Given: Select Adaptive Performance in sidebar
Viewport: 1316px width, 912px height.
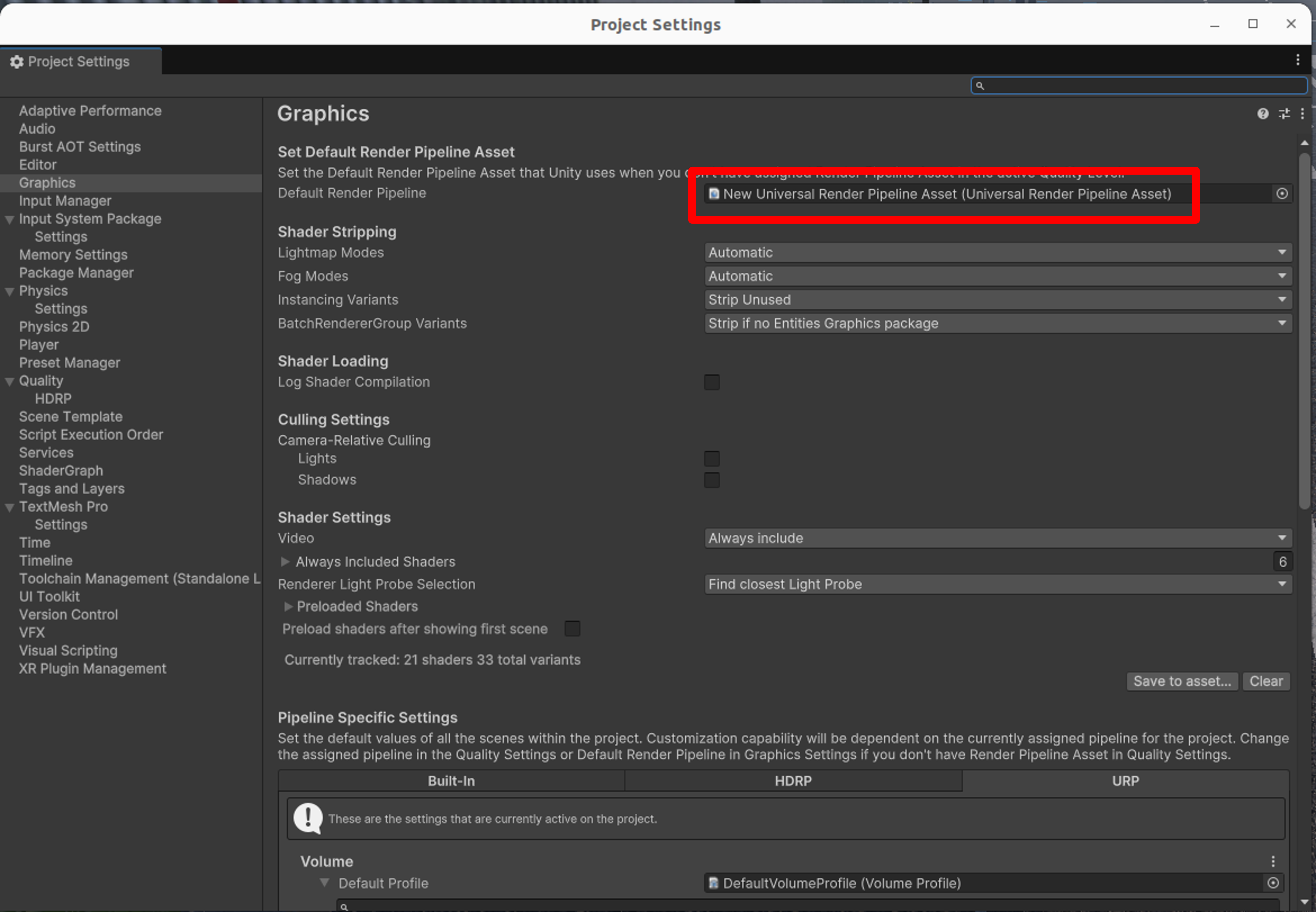Looking at the screenshot, I should (90, 111).
